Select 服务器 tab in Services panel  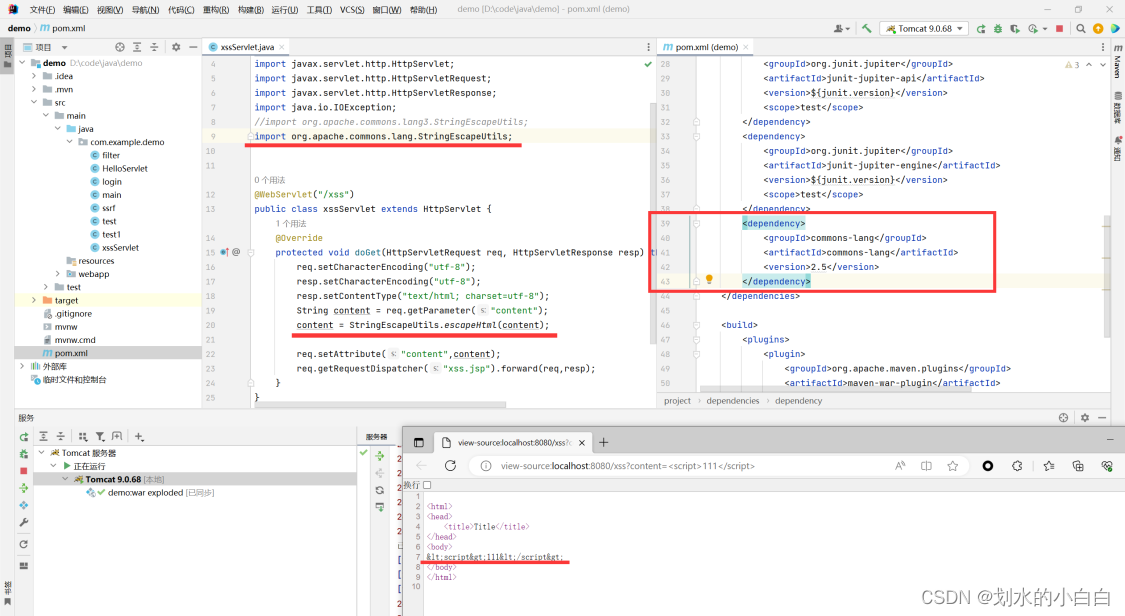[x=377, y=437]
